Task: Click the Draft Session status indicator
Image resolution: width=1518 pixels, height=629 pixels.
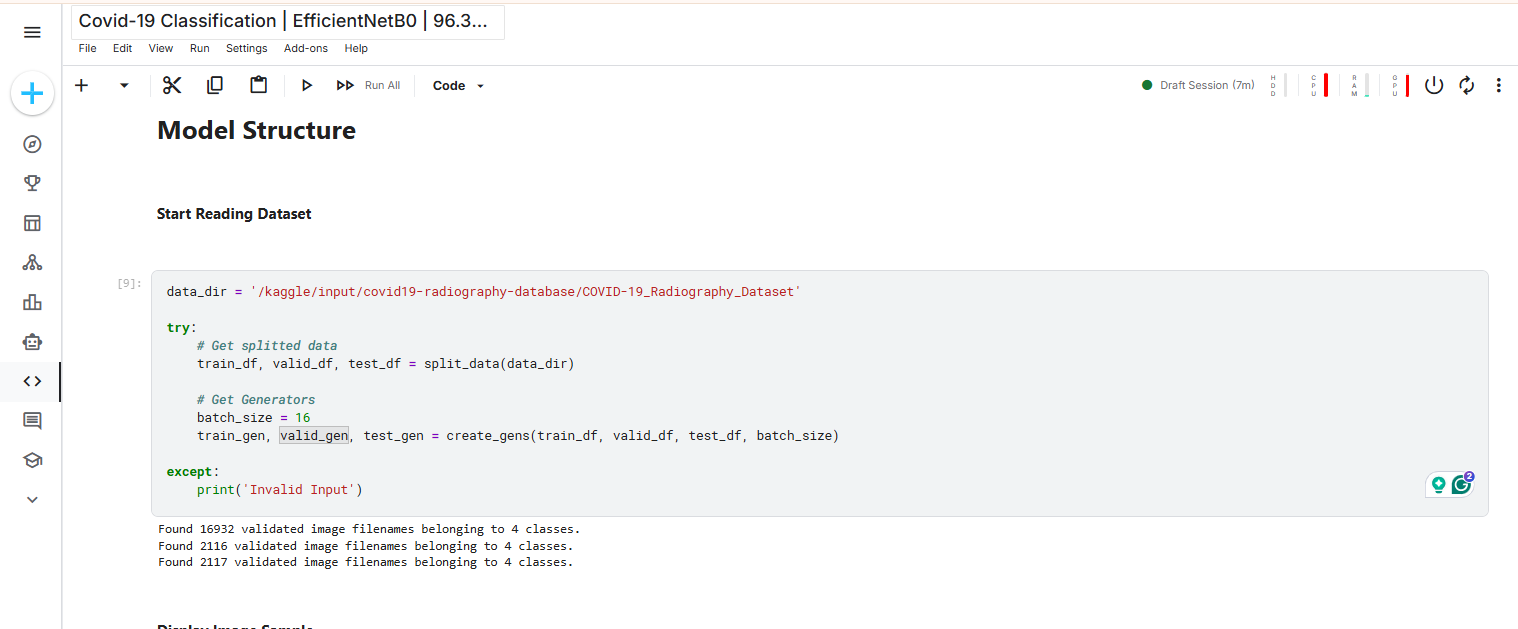Action: coord(1199,85)
